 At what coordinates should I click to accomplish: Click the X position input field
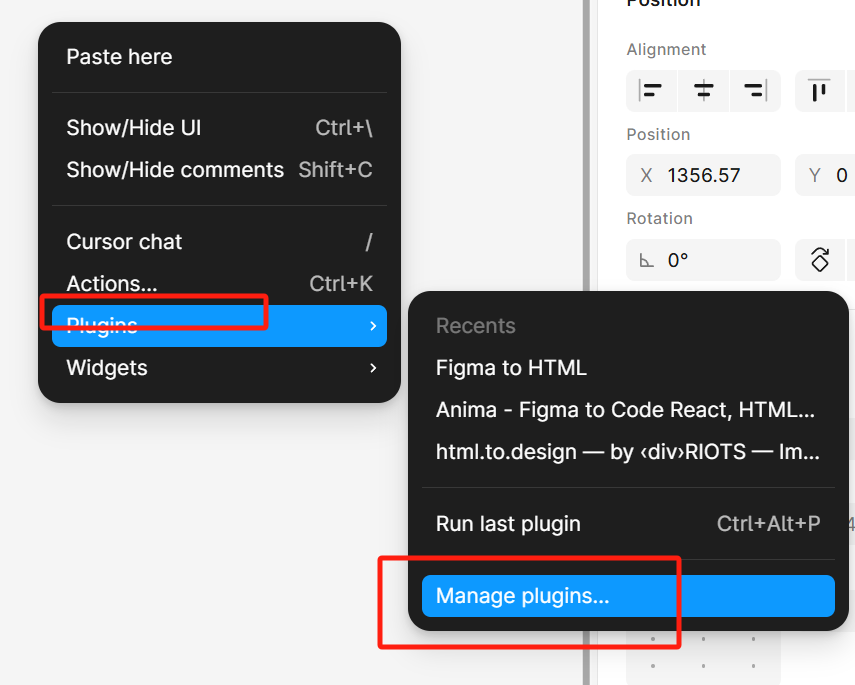[x=715, y=176]
